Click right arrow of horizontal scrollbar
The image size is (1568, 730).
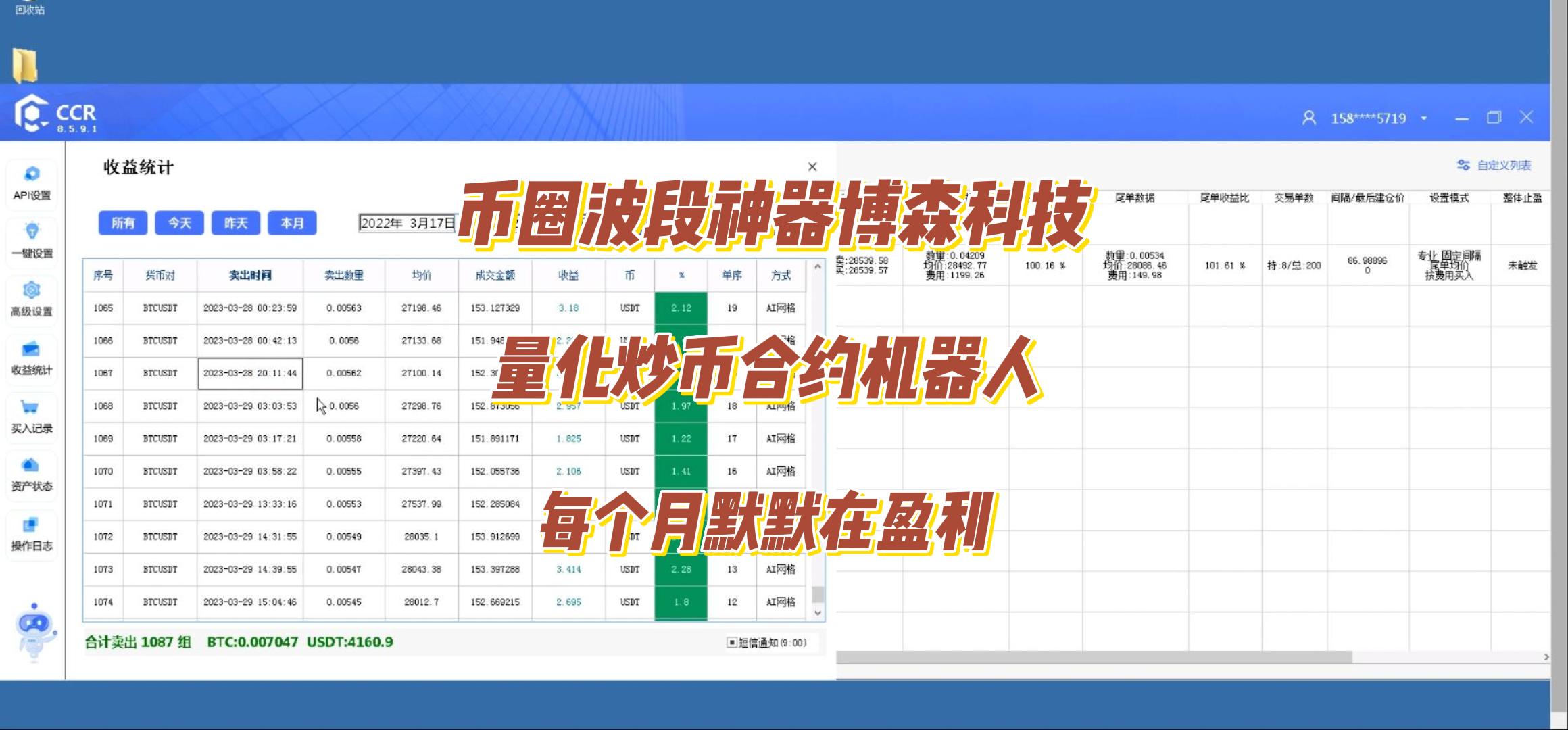tap(1546, 657)
